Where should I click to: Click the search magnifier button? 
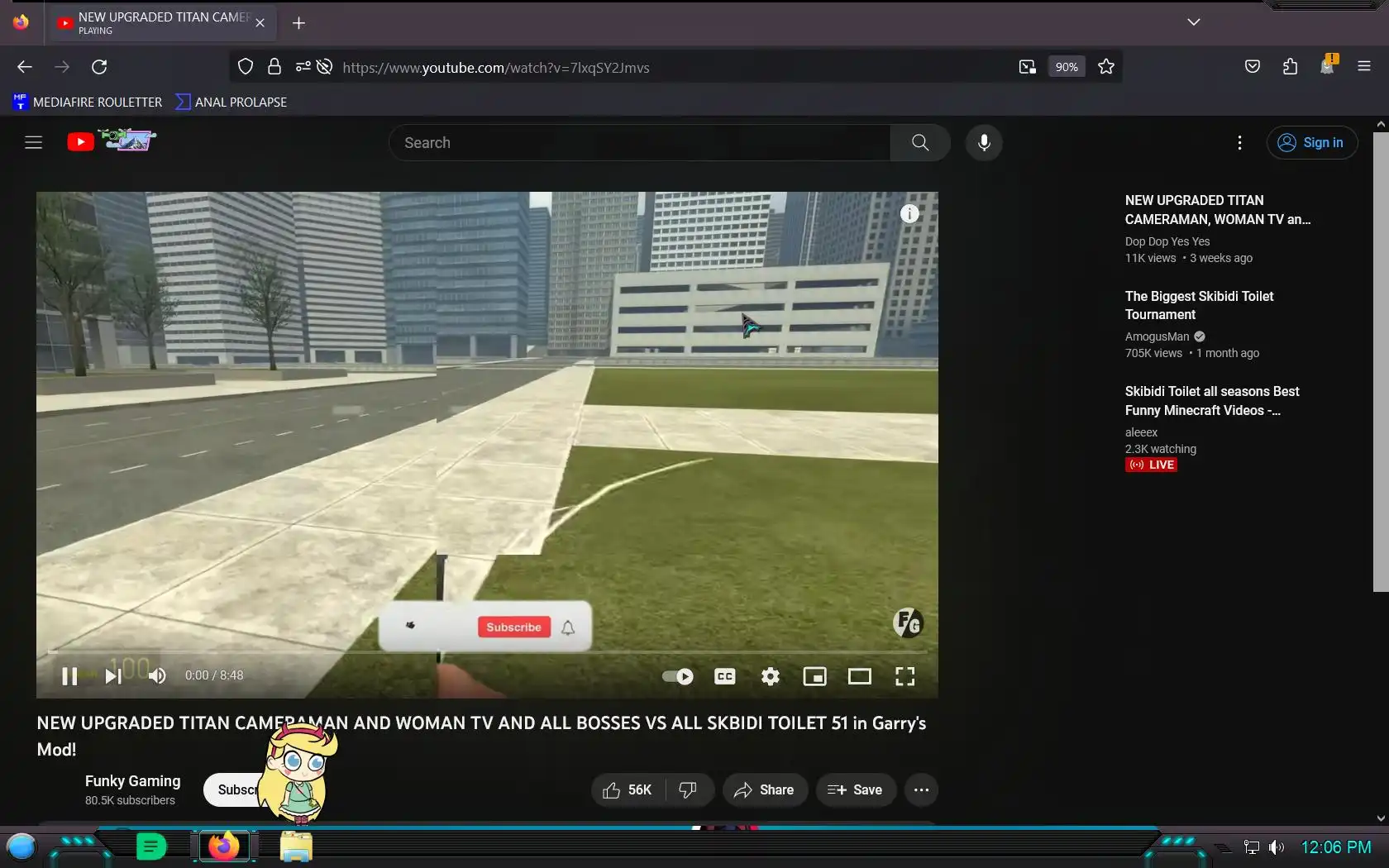pos(920,143)
